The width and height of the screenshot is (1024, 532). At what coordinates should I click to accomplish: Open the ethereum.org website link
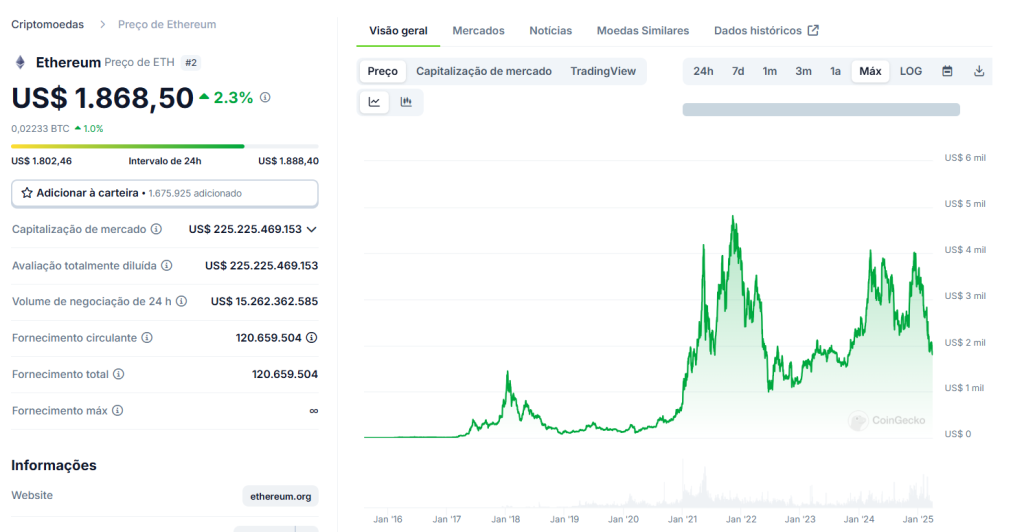pos(281,496)
